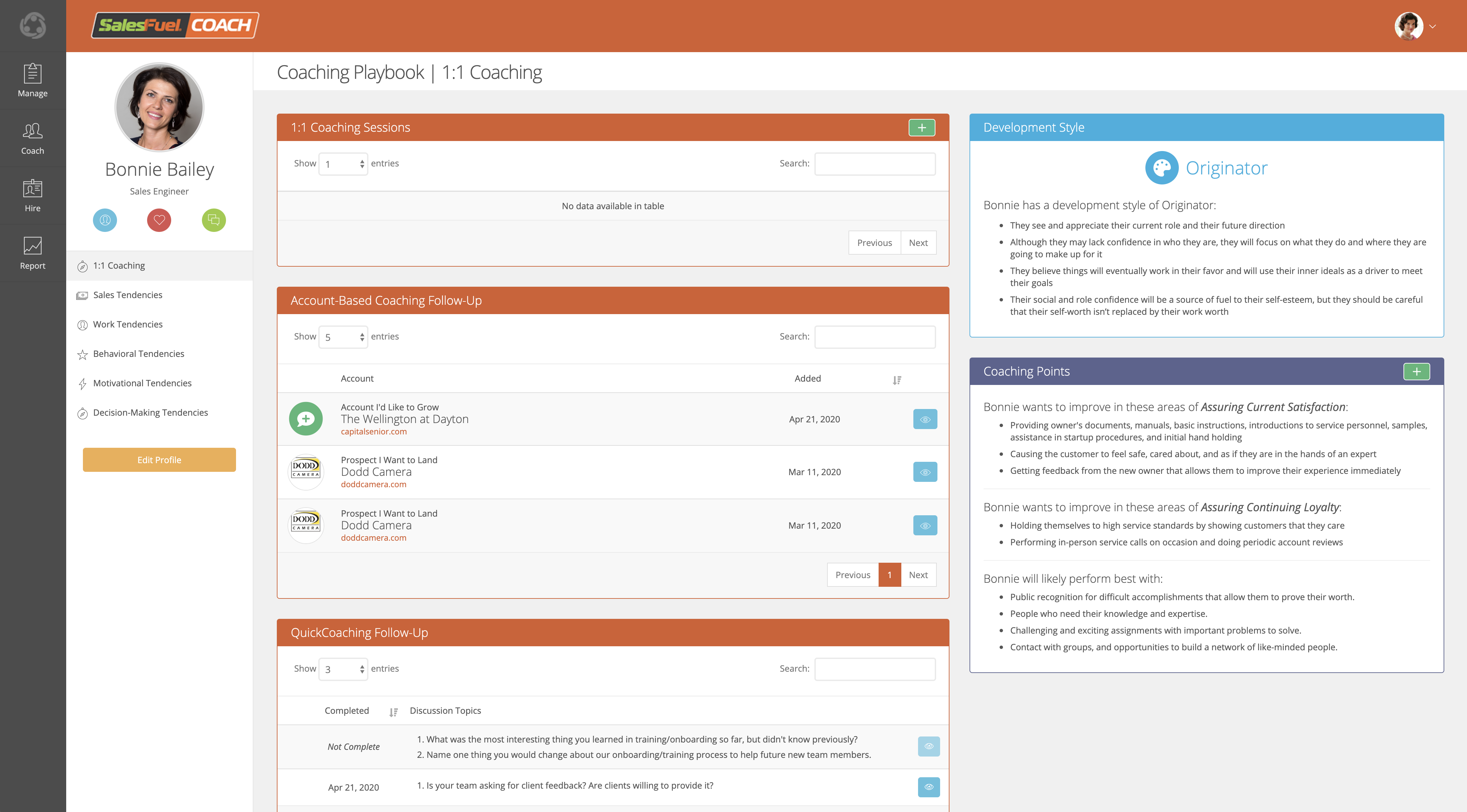Viewport: 1467px width, 812px height.
Task: Click the QuickCoaching Follow-Up search field
Action: tap(875, 669)
